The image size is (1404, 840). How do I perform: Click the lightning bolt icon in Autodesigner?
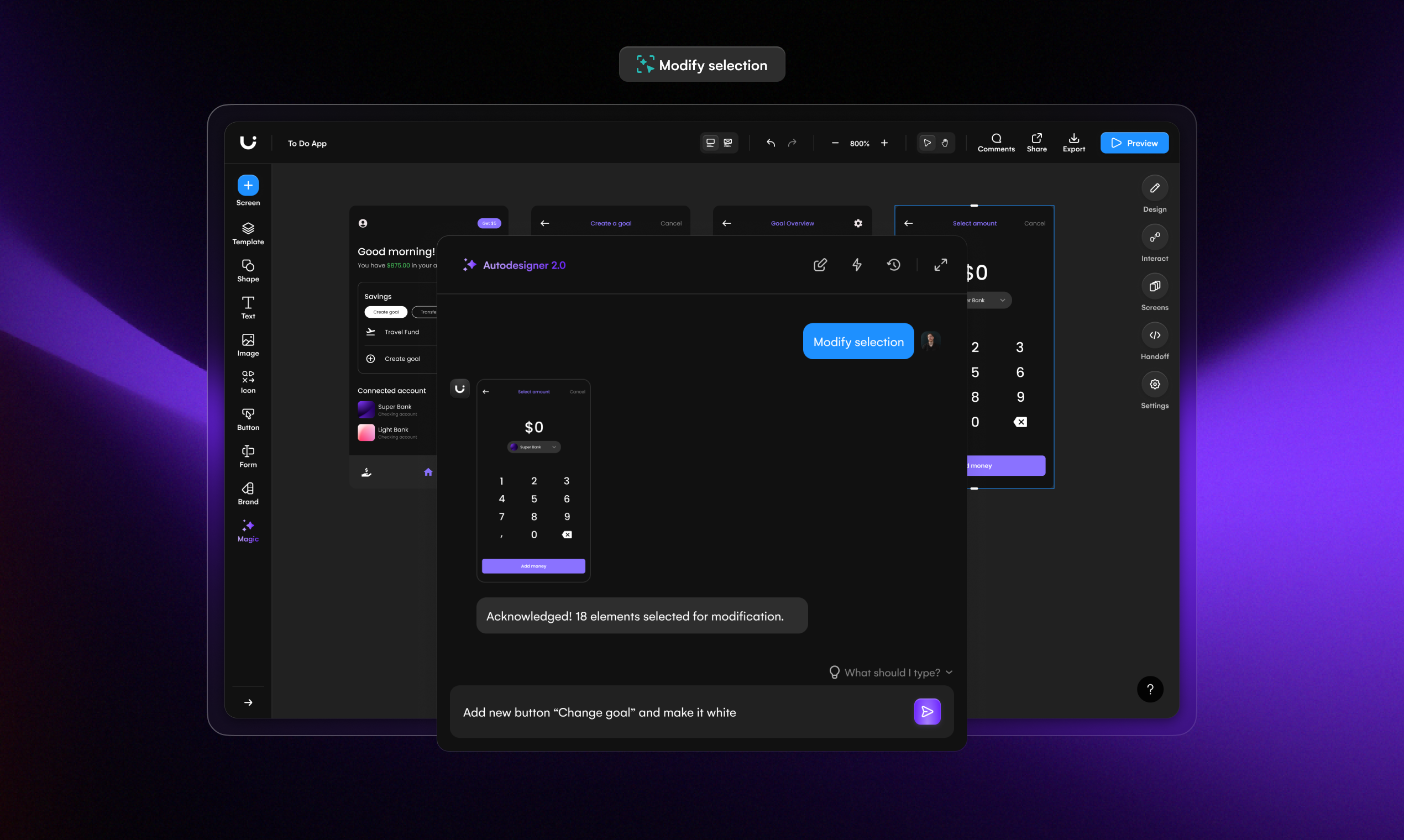click(x=857, y=264)
